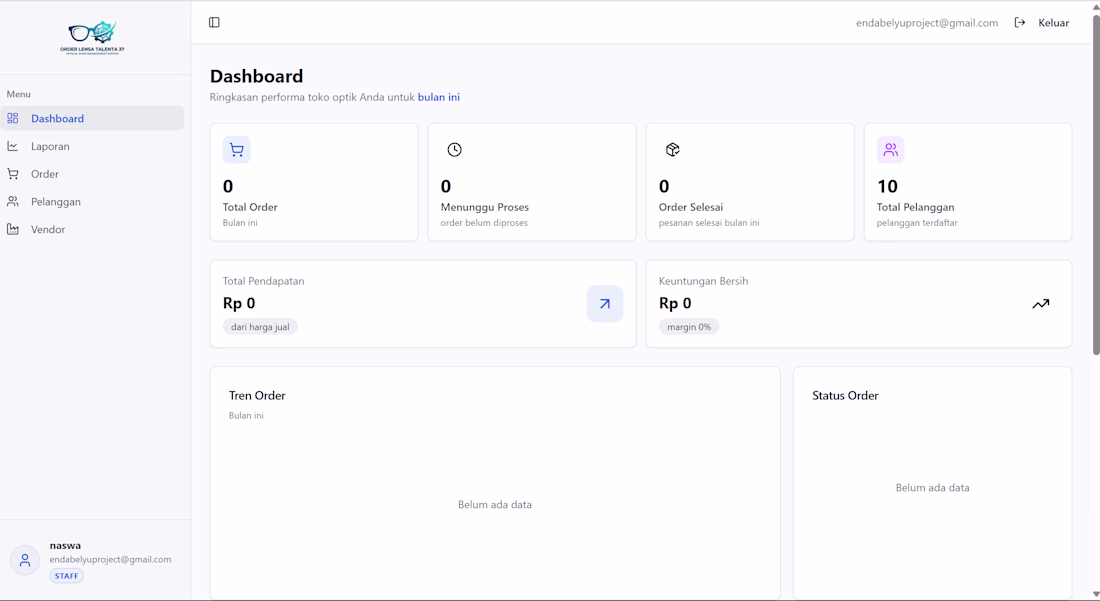Click "pesanan selesai bulan ini" subtitle
Image resolution: width=1100 pixels, height=601 pixels.
[709, 223]
